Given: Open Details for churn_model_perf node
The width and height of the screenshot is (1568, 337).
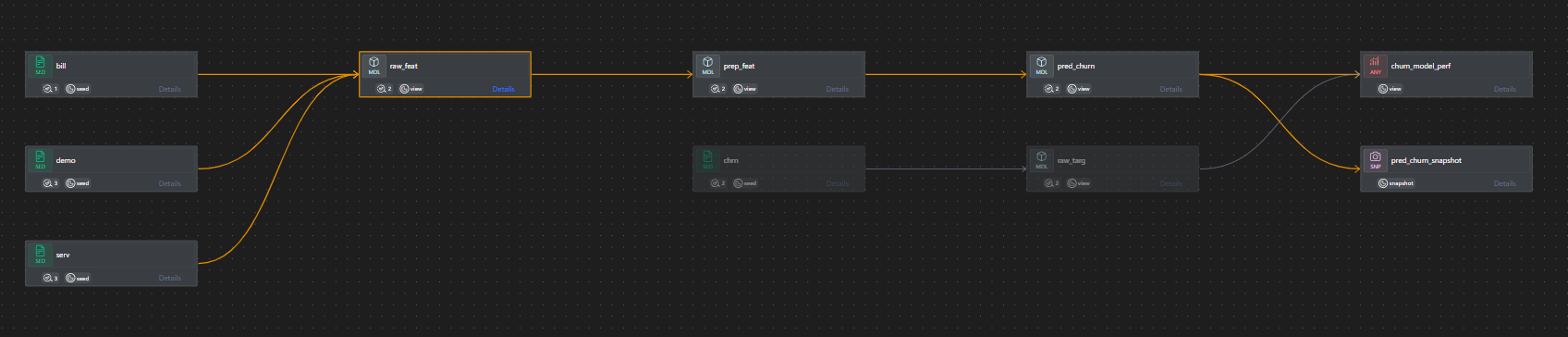Looking at the screenshot, I should (x=1504, y=89).
